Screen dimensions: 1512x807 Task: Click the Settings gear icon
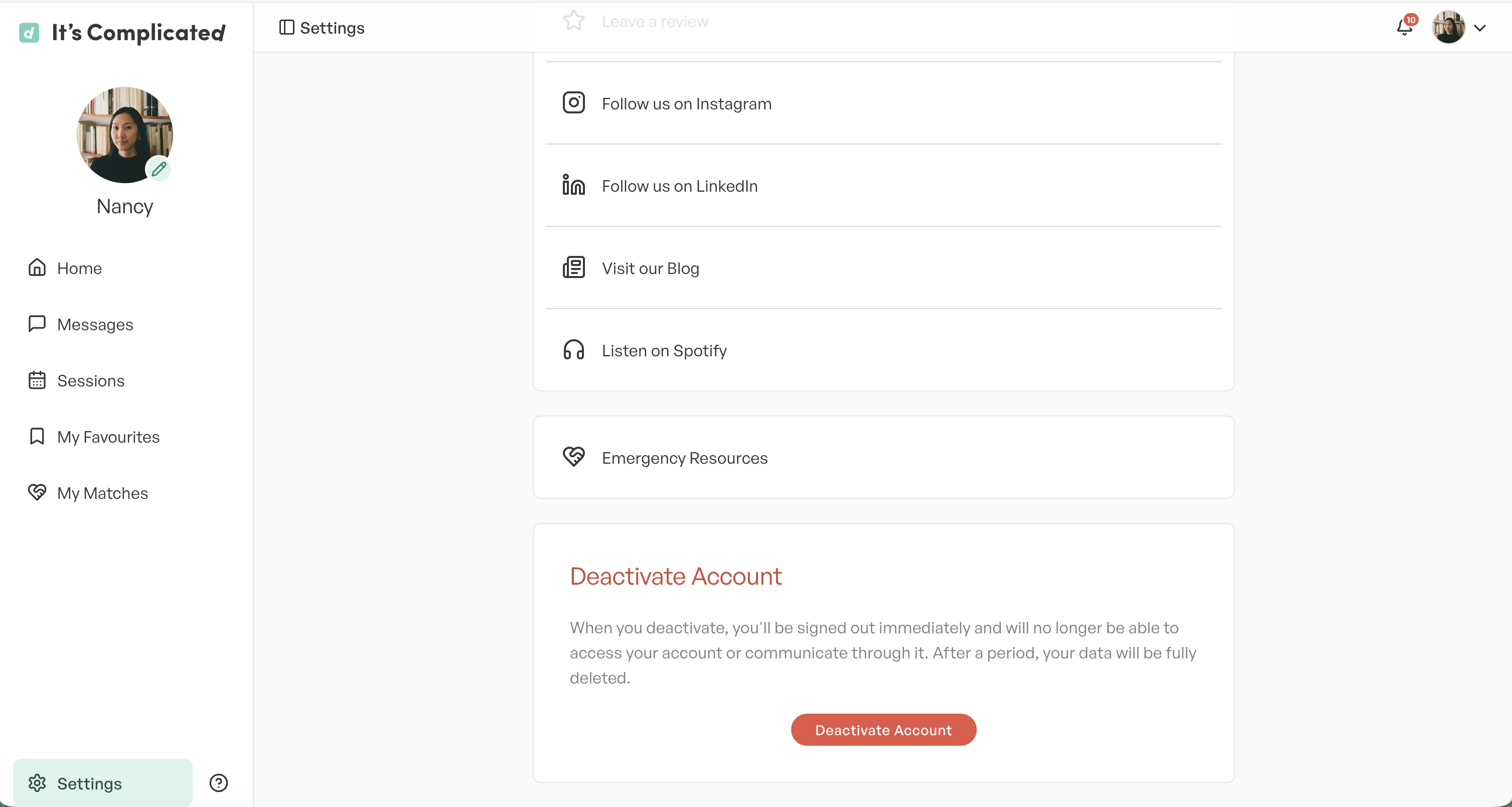pos(37,783)
